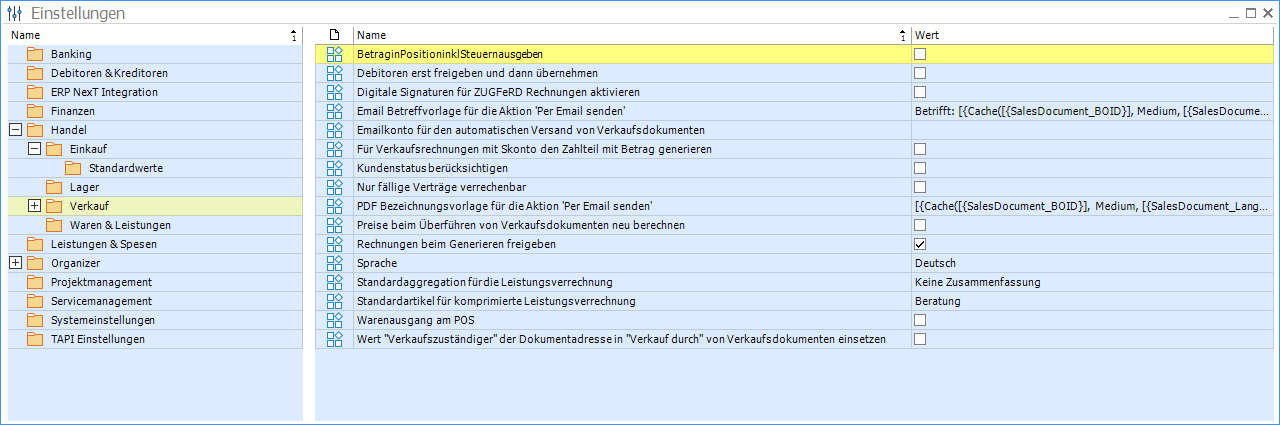1280x425 pixels.
Task: Click setting icon of BetraginPositioninklSteuernausgeben row
Action: click(335, 54)
